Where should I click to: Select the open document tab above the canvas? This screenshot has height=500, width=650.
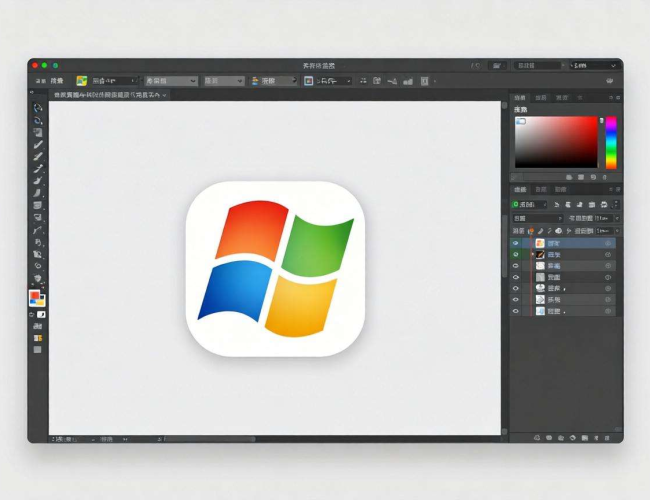click(110, 95)
